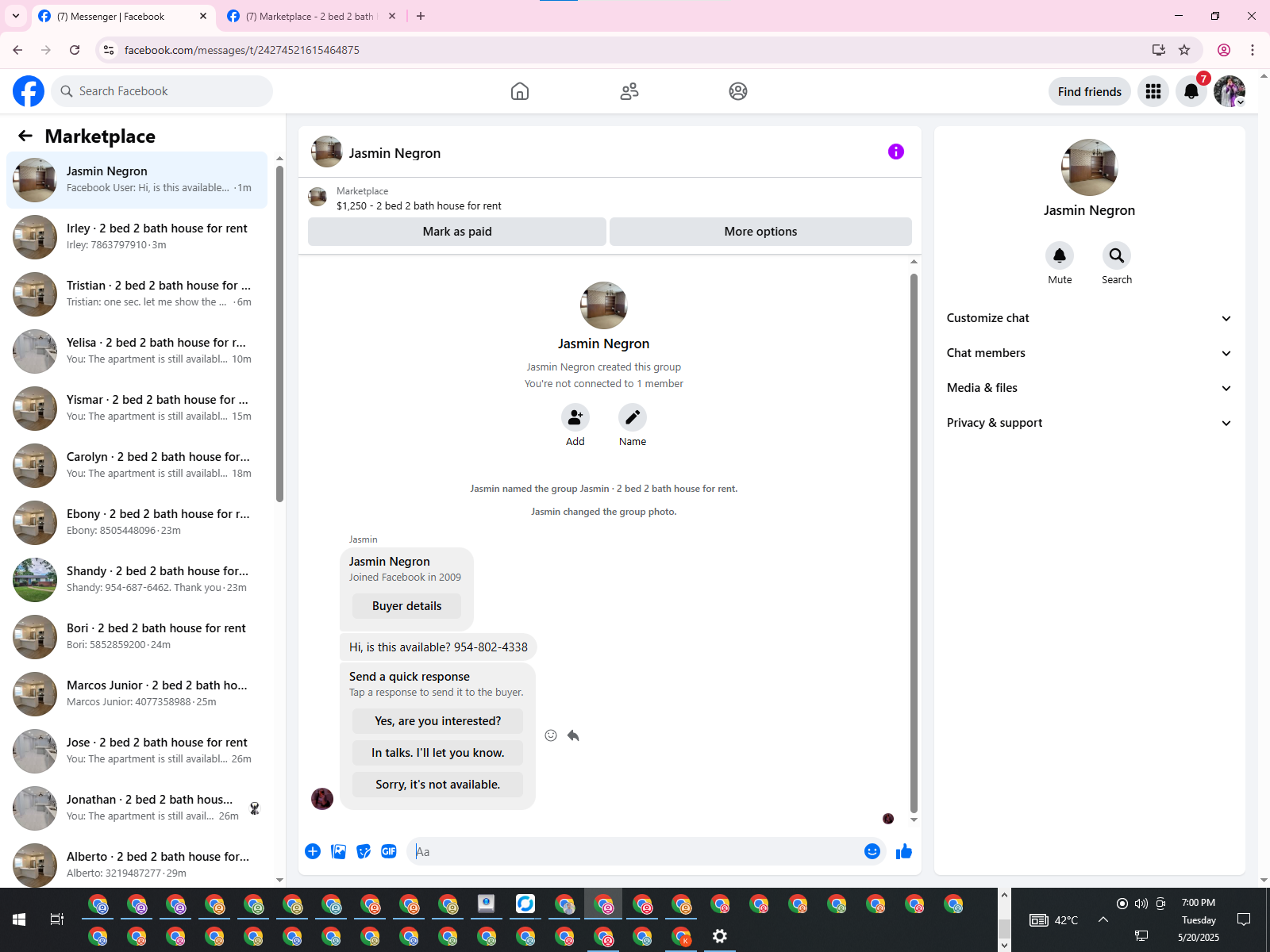The height and width of the screenshot is (952, 1270).
Task: Click Find friends button
Action: pos(1089,91)
